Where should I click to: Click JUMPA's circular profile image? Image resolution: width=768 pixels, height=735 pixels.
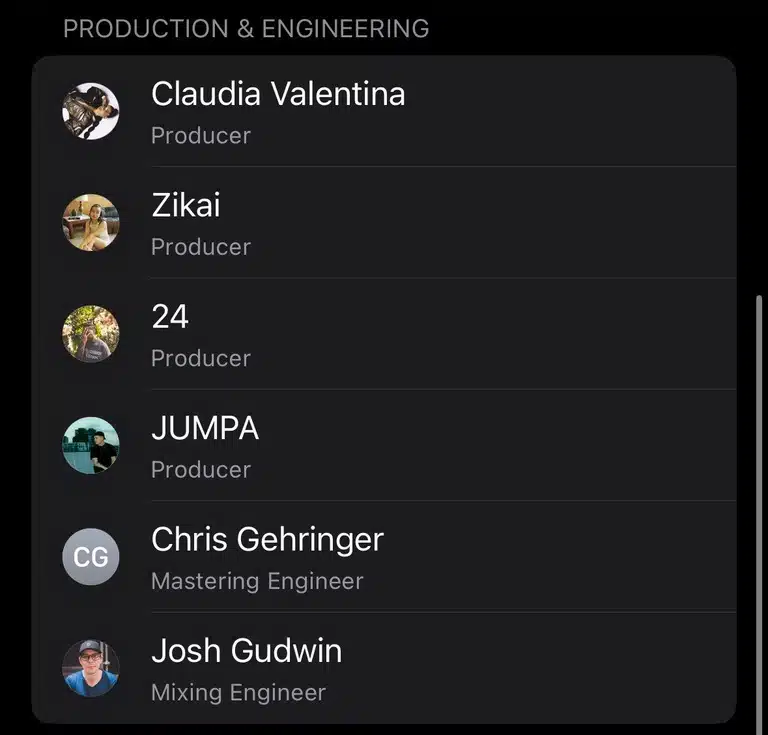(x=91, y=445)
